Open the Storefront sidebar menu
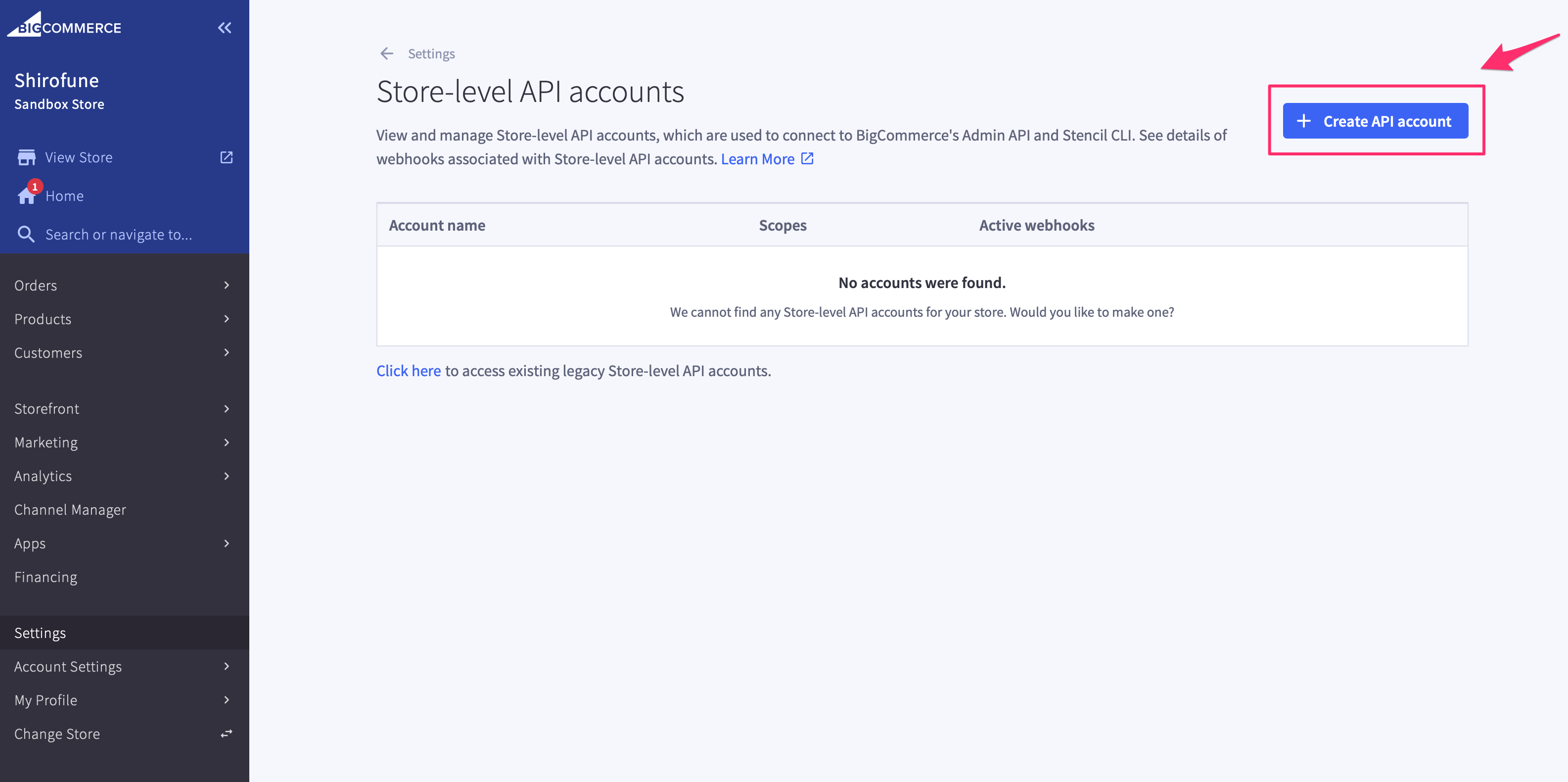The image size is (1568, 782). 124,409
